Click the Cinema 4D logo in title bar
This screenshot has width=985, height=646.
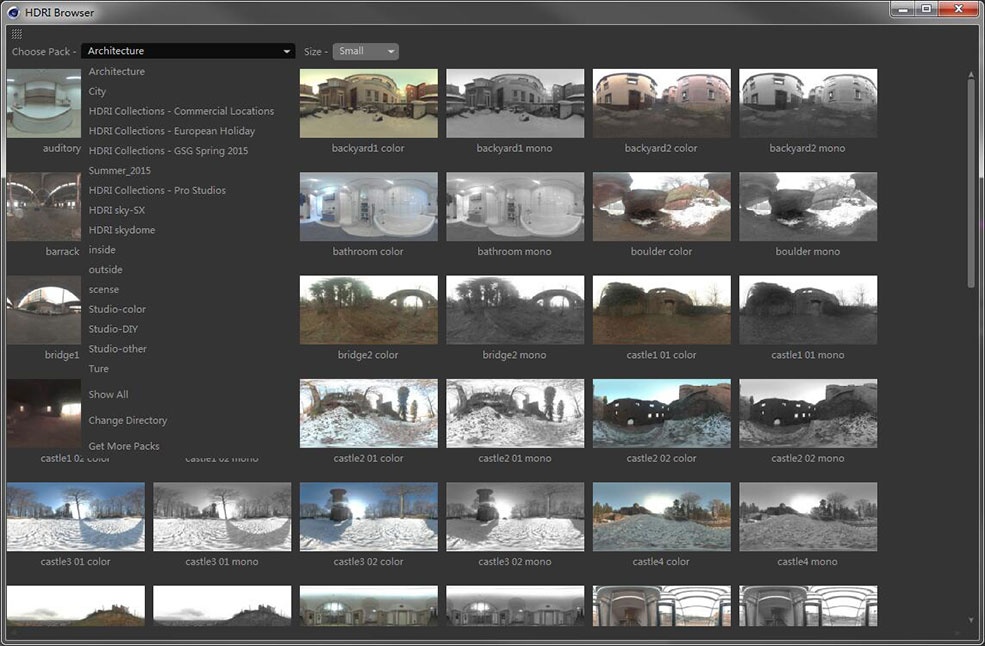pos(13,12)
